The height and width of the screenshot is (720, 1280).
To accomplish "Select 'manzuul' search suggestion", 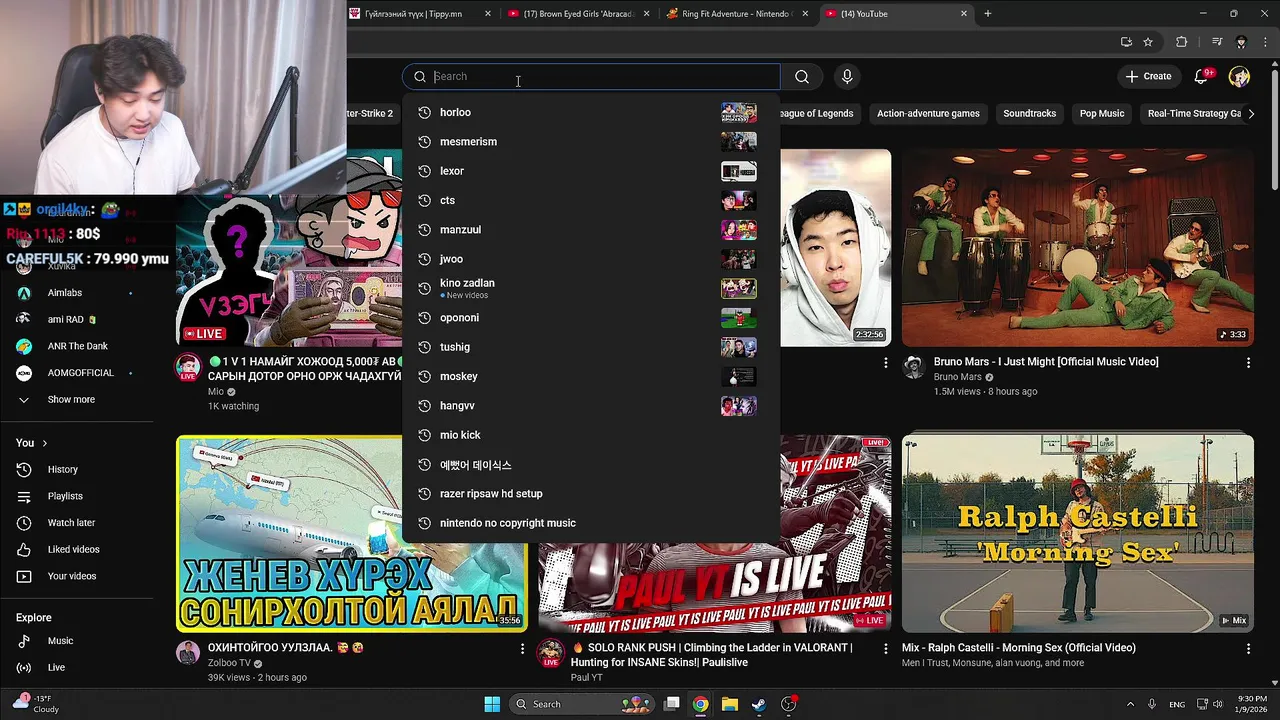I will tap(591, 229).
